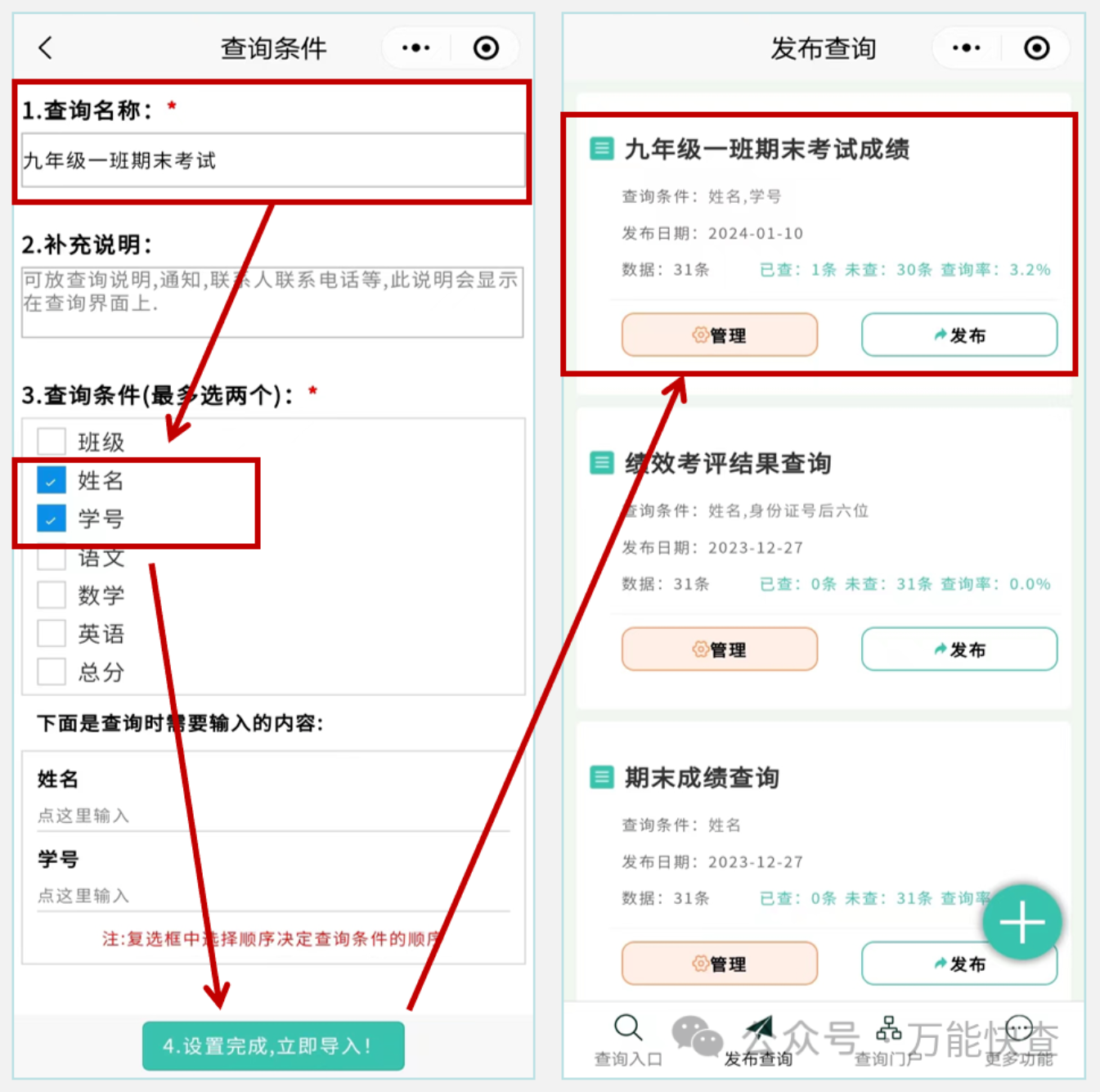Screen dimensions: 1100x1092
Task: Click the list icon beside 期末成绩查询
Action: point(602,777)
